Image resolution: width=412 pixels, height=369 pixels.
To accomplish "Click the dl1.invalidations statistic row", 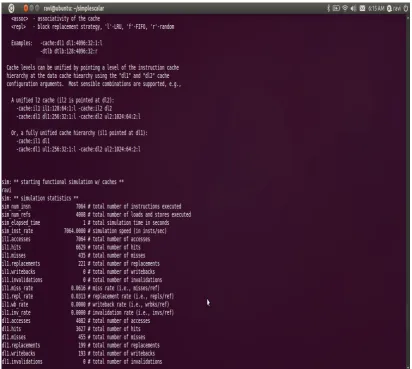I will pyautogui.click(x=82, y=361).
